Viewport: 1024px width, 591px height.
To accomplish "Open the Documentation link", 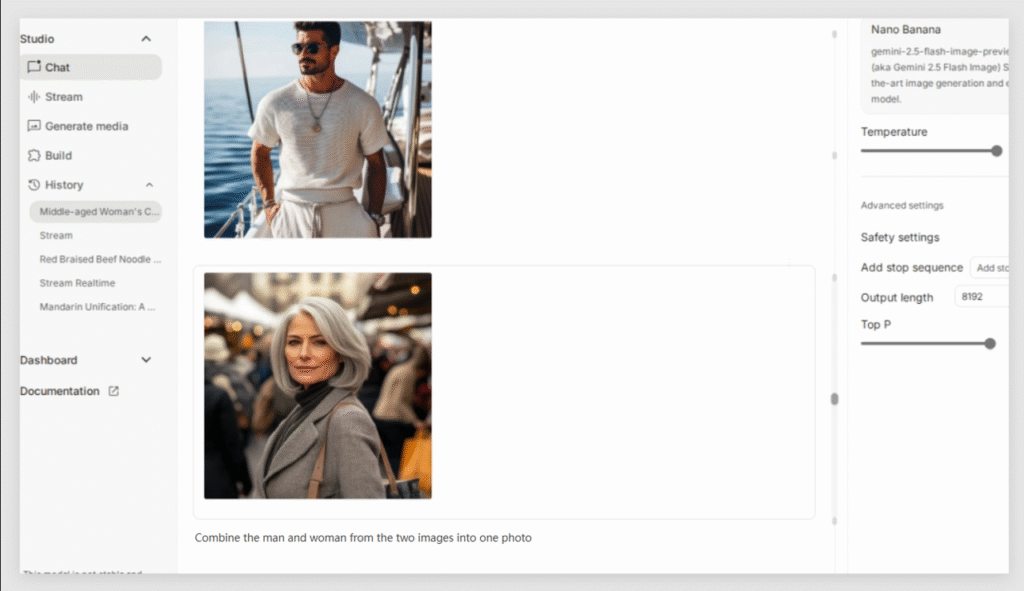I will 59,391.
